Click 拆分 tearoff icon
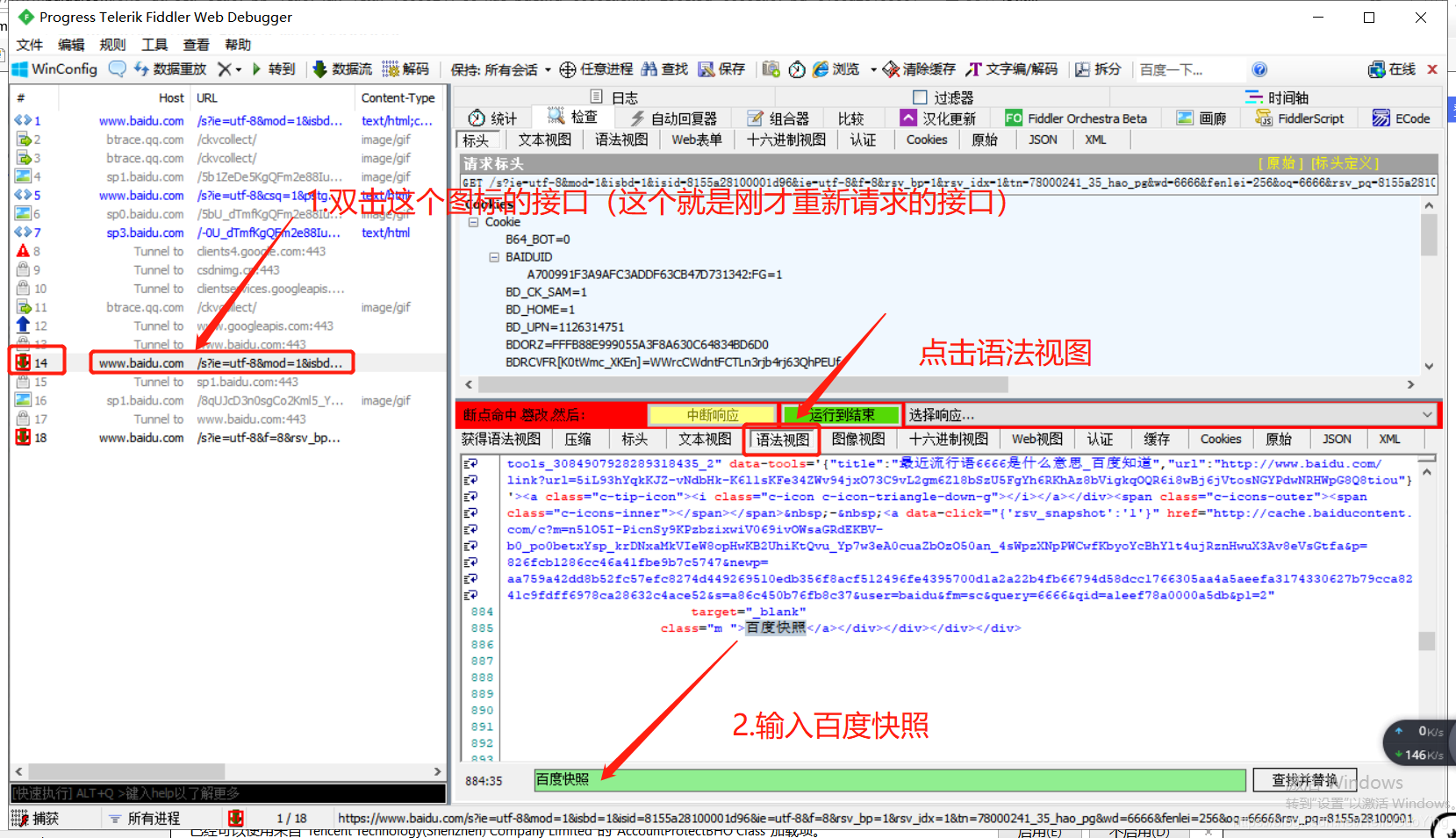This screenshot has width=1456, height=838. coord(1082,69)
